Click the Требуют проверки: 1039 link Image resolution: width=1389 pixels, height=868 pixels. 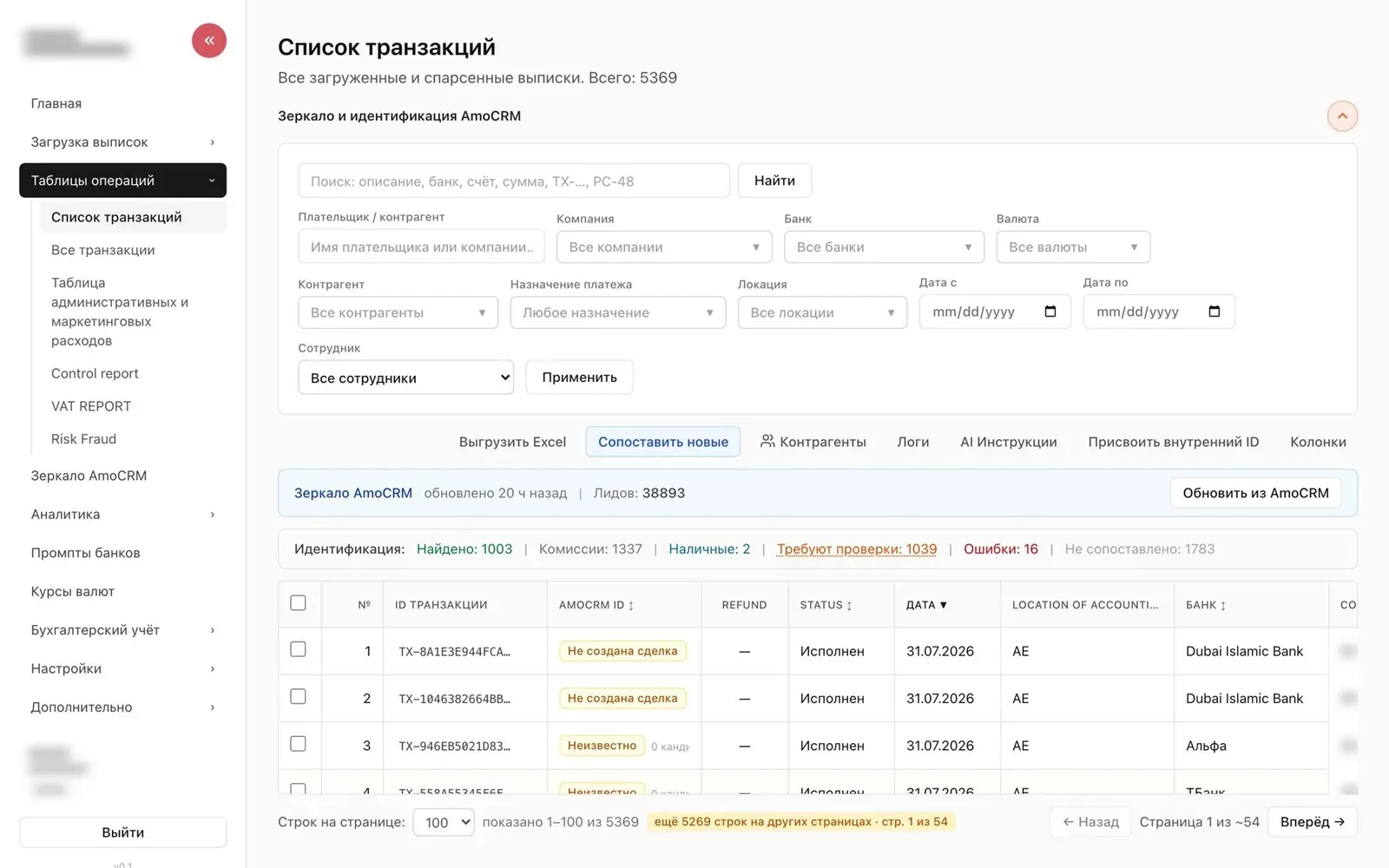click(x=857, y=549)
